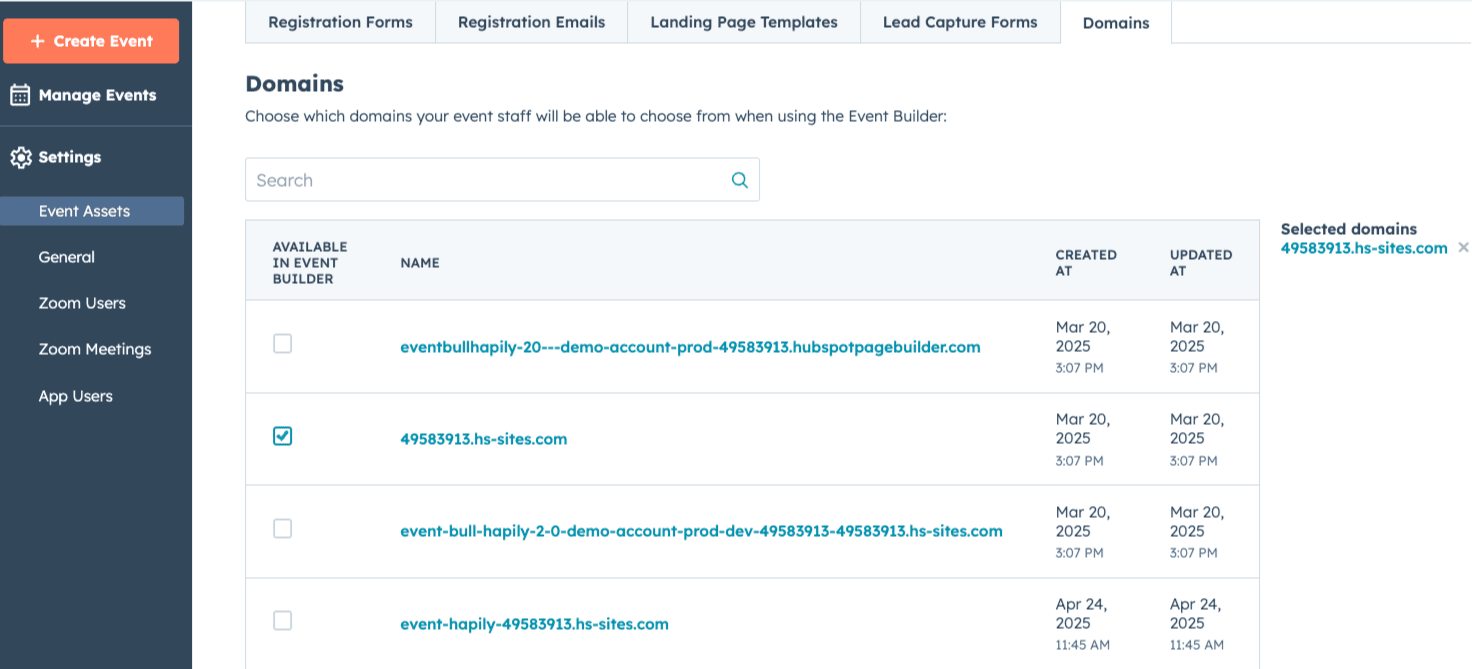Viewport: 1472px width, 669px height.
Task: Switch to the Registration Forms tab
Action: pos(340,22)
